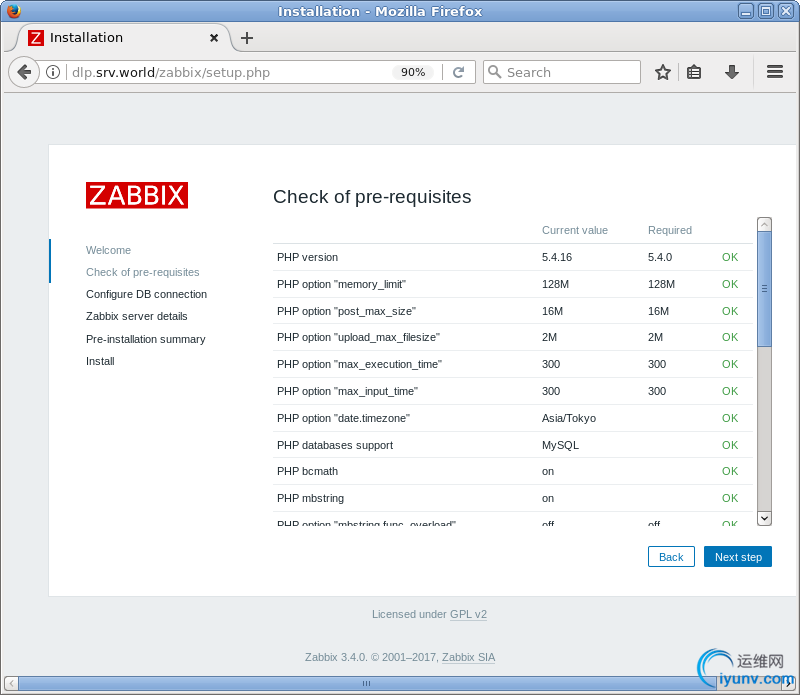The image size is (800, 695).
Task: Select Zabbix server details step
Action: click(x=137, y=316)
